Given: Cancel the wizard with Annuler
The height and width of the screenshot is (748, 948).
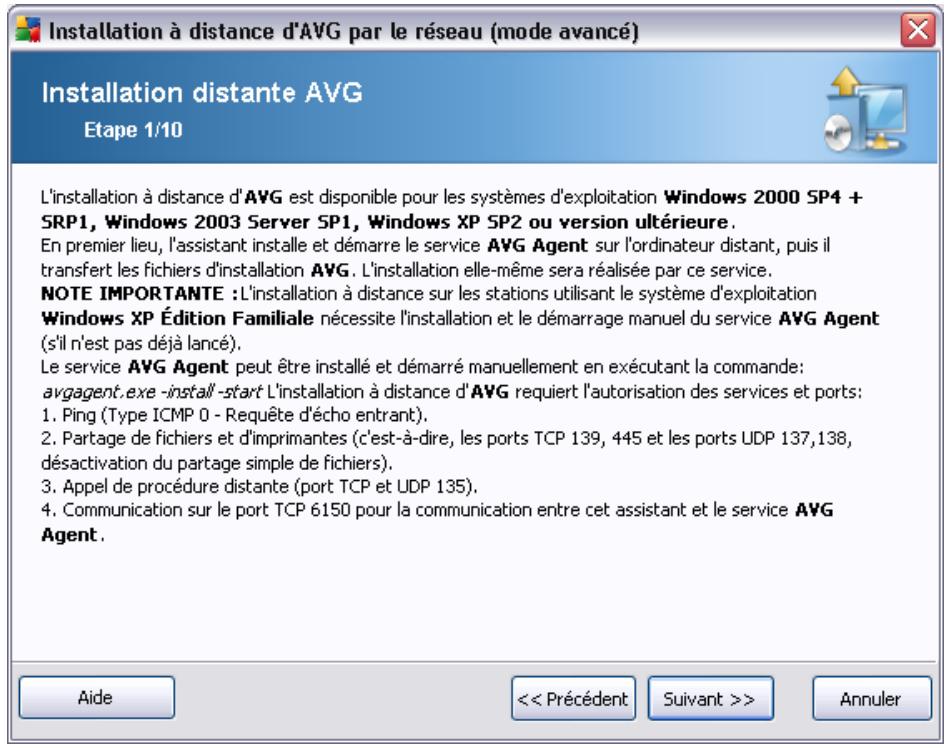Looking at the screenshot, I should [x=871, y=698].
